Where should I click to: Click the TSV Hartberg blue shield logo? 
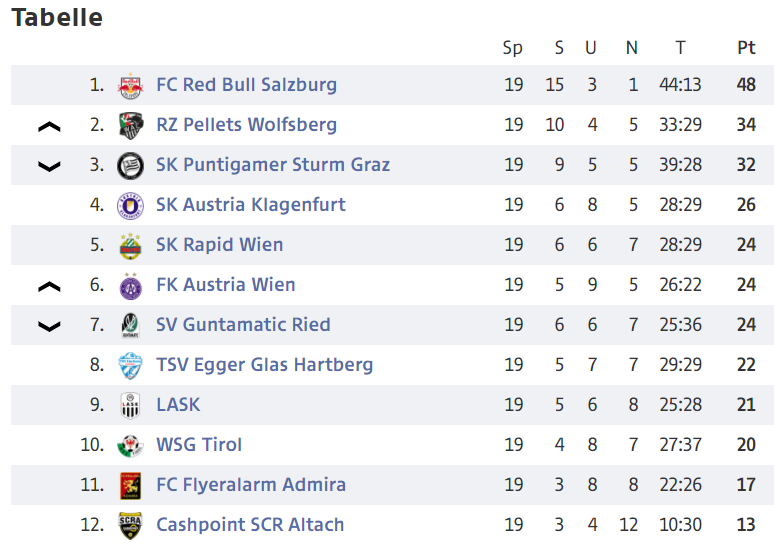(130, 365)
